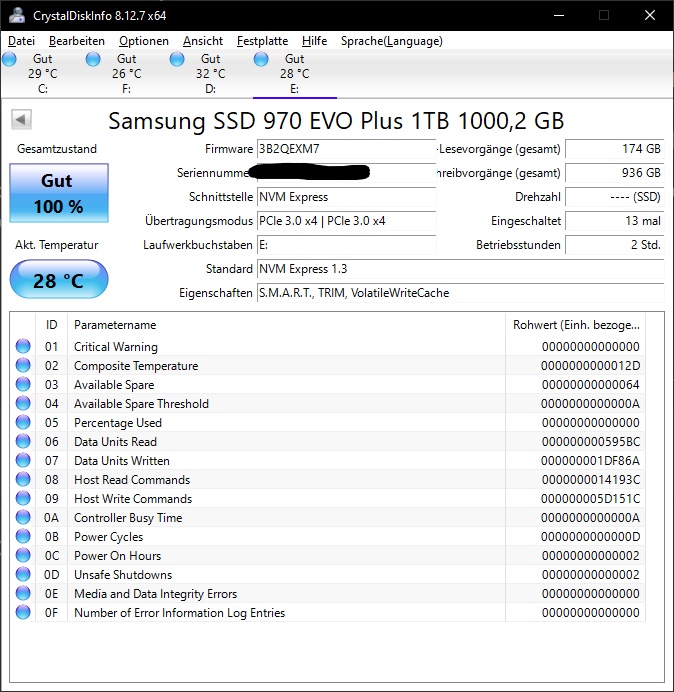Switch to the E: drive tab at 28 °C
The image size is (674, 692).
tap(294, 74)
